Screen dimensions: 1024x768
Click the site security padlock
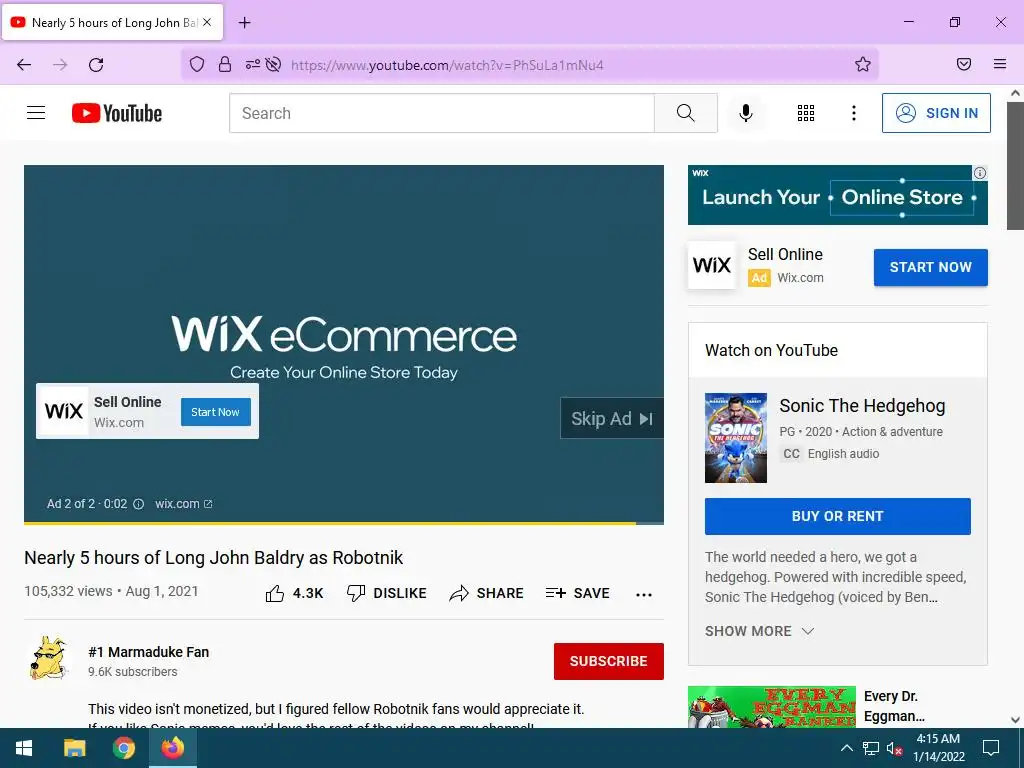225,64
